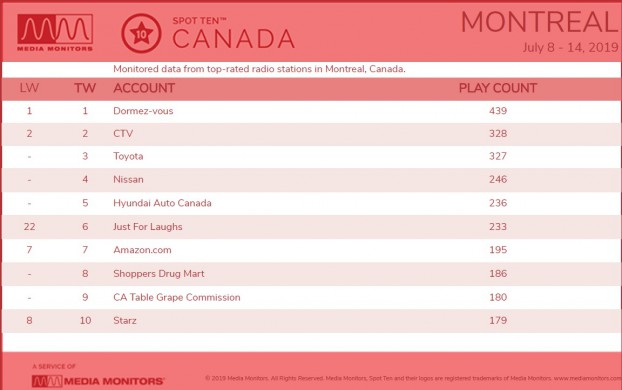
Task: Click the CANADA title text
Action: 233,39
